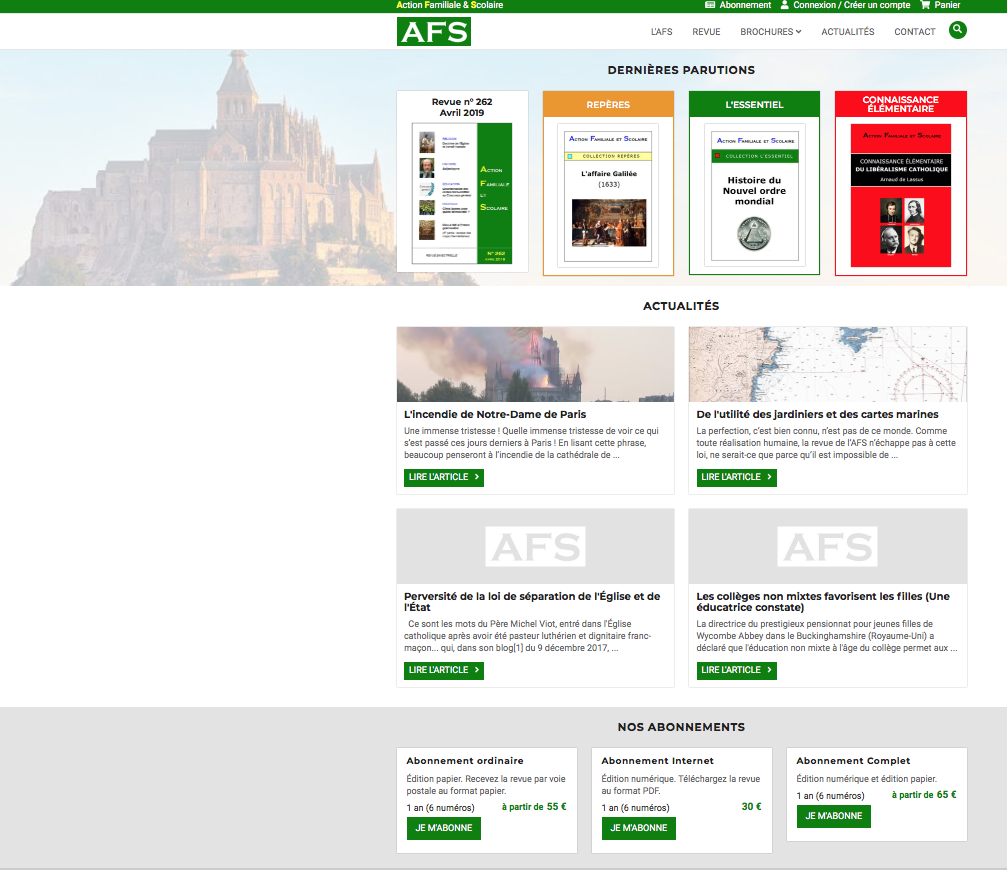The height and width of the screenshot is (870, 1007).
Task: Open the L'affaire Galilée brochure cover
Action: click(609, 196)
